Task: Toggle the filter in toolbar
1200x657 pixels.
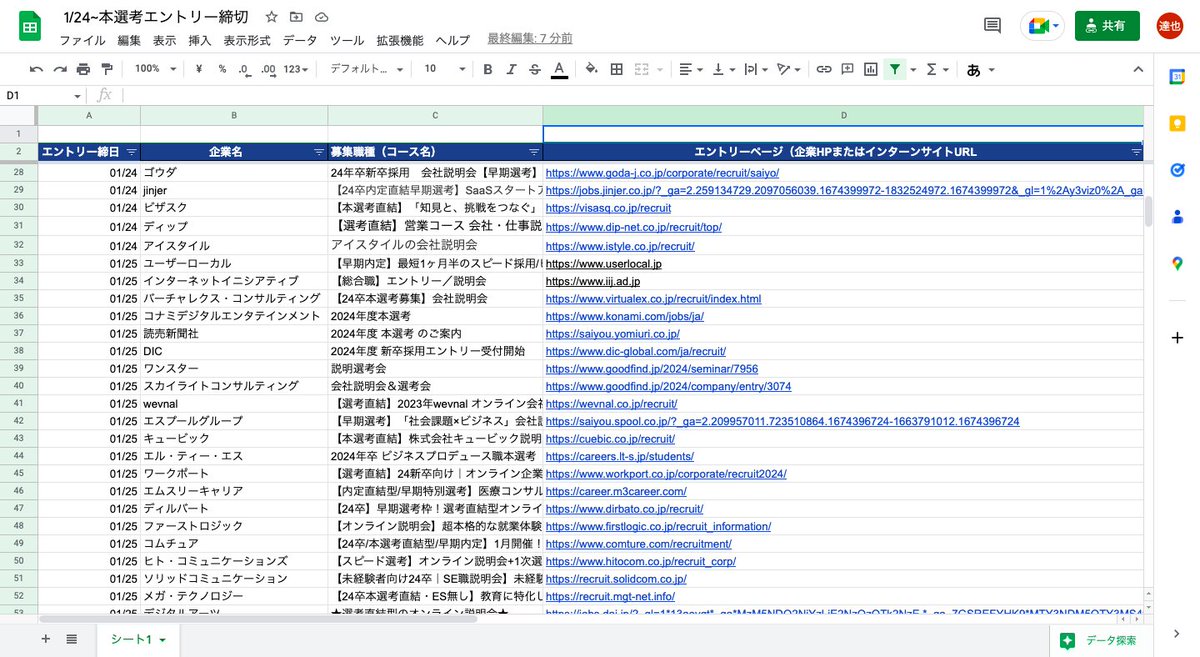Action: pos(894,69)
